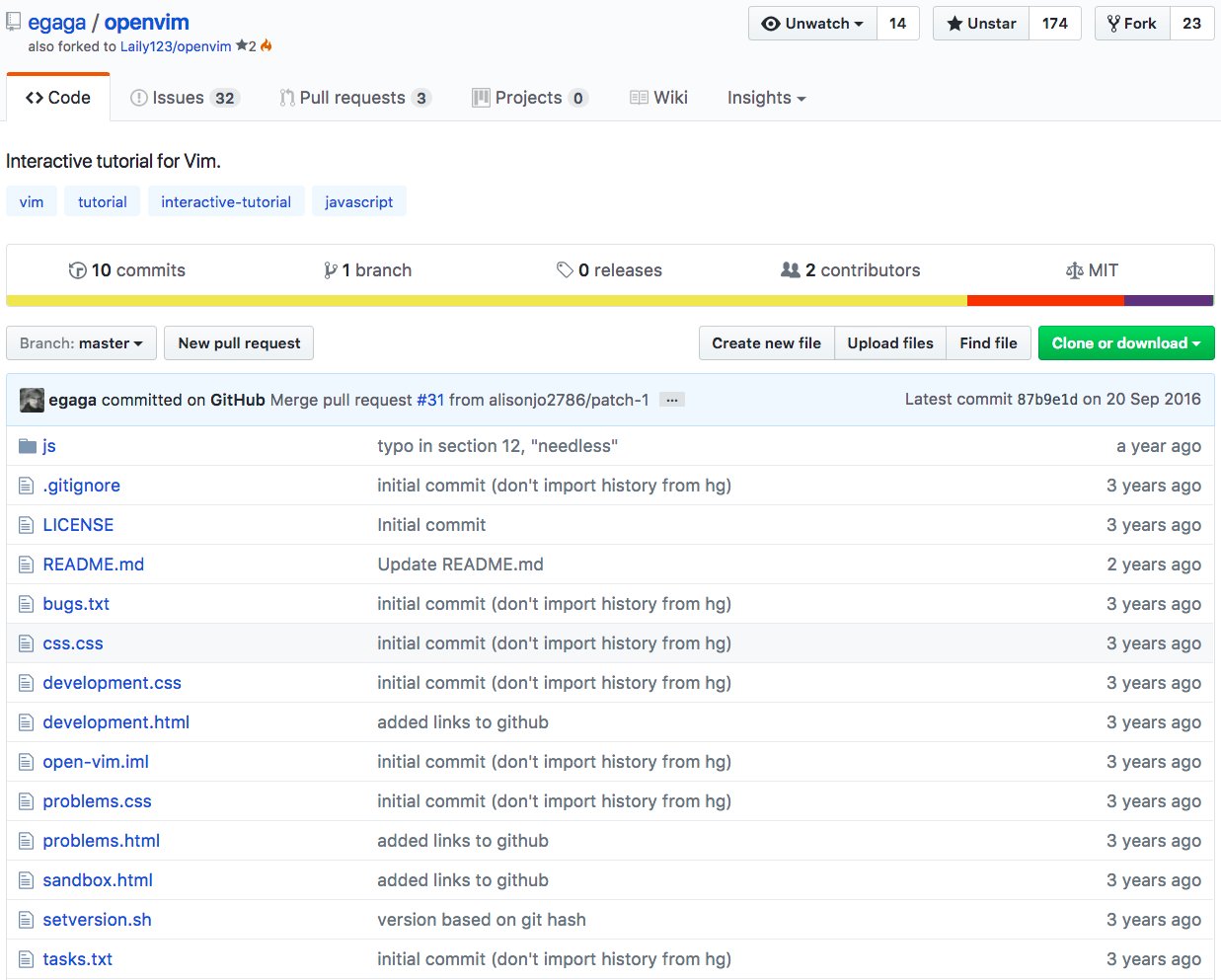Fork the openvim repository

tap(1132, 24)
